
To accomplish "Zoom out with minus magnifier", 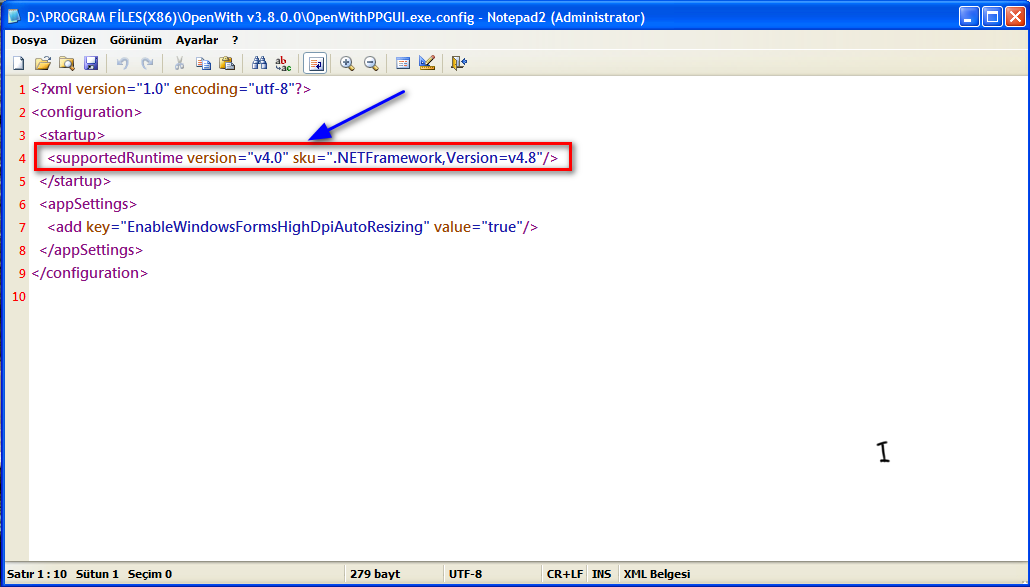I will point(371,63).
